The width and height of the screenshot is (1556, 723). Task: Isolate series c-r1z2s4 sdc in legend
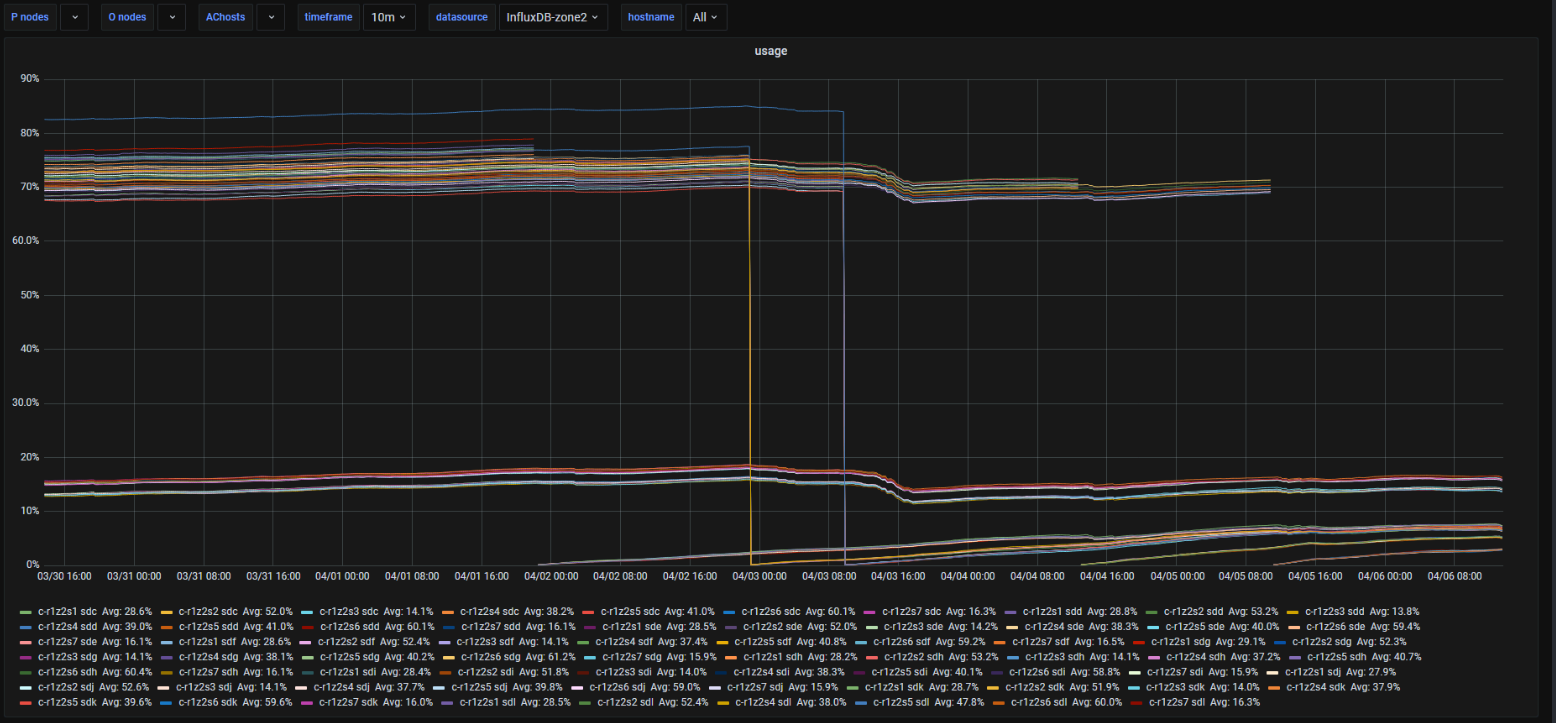(x=490, y=611)
